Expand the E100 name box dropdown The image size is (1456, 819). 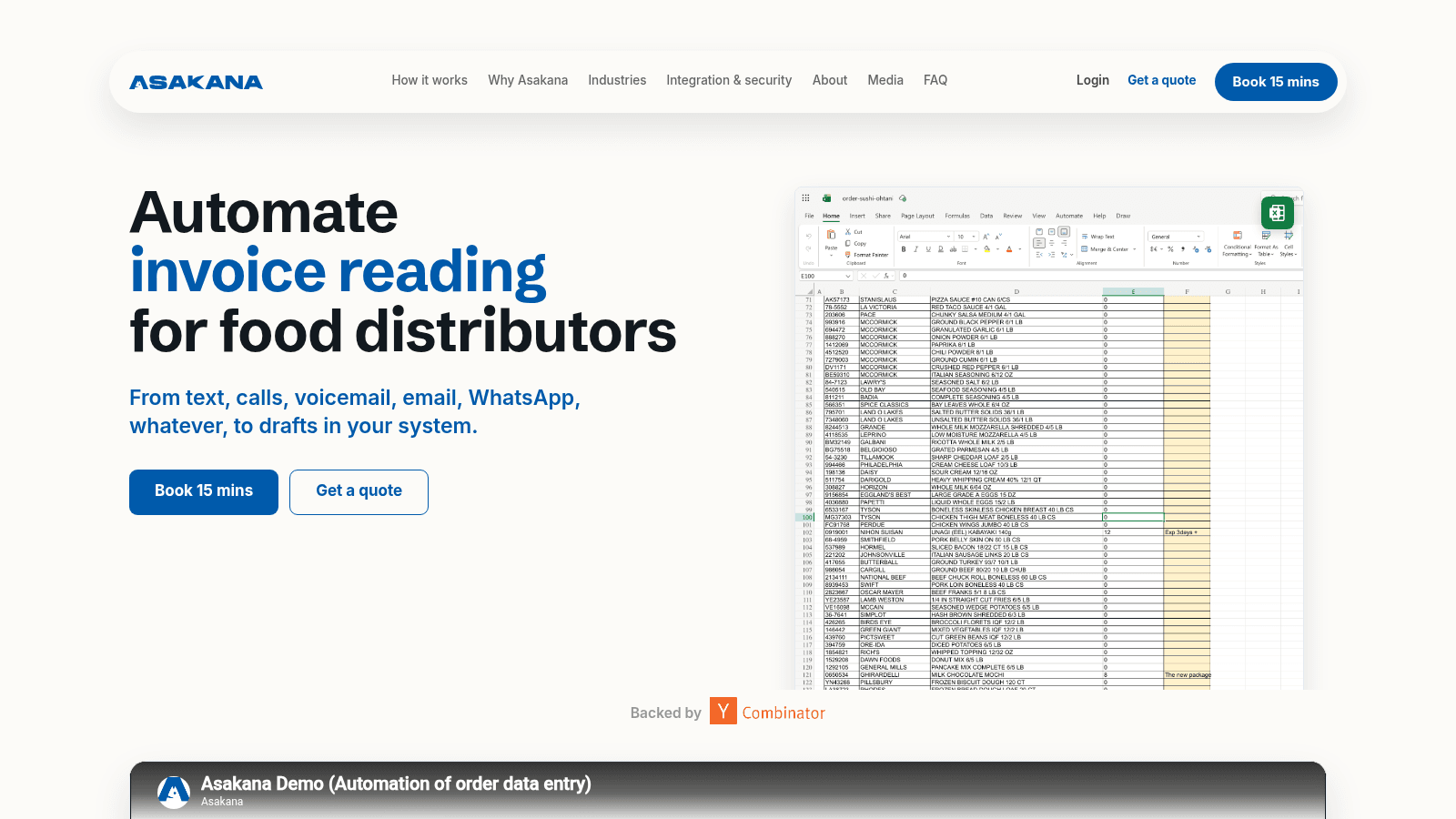(x=847, y=276)
